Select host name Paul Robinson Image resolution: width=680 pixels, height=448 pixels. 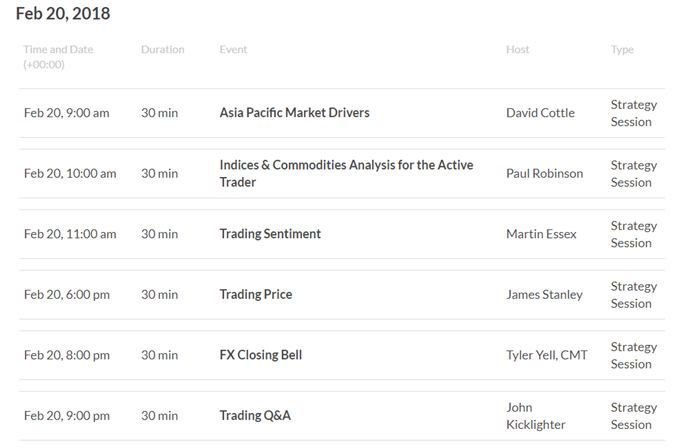click(x=545, y=173)
